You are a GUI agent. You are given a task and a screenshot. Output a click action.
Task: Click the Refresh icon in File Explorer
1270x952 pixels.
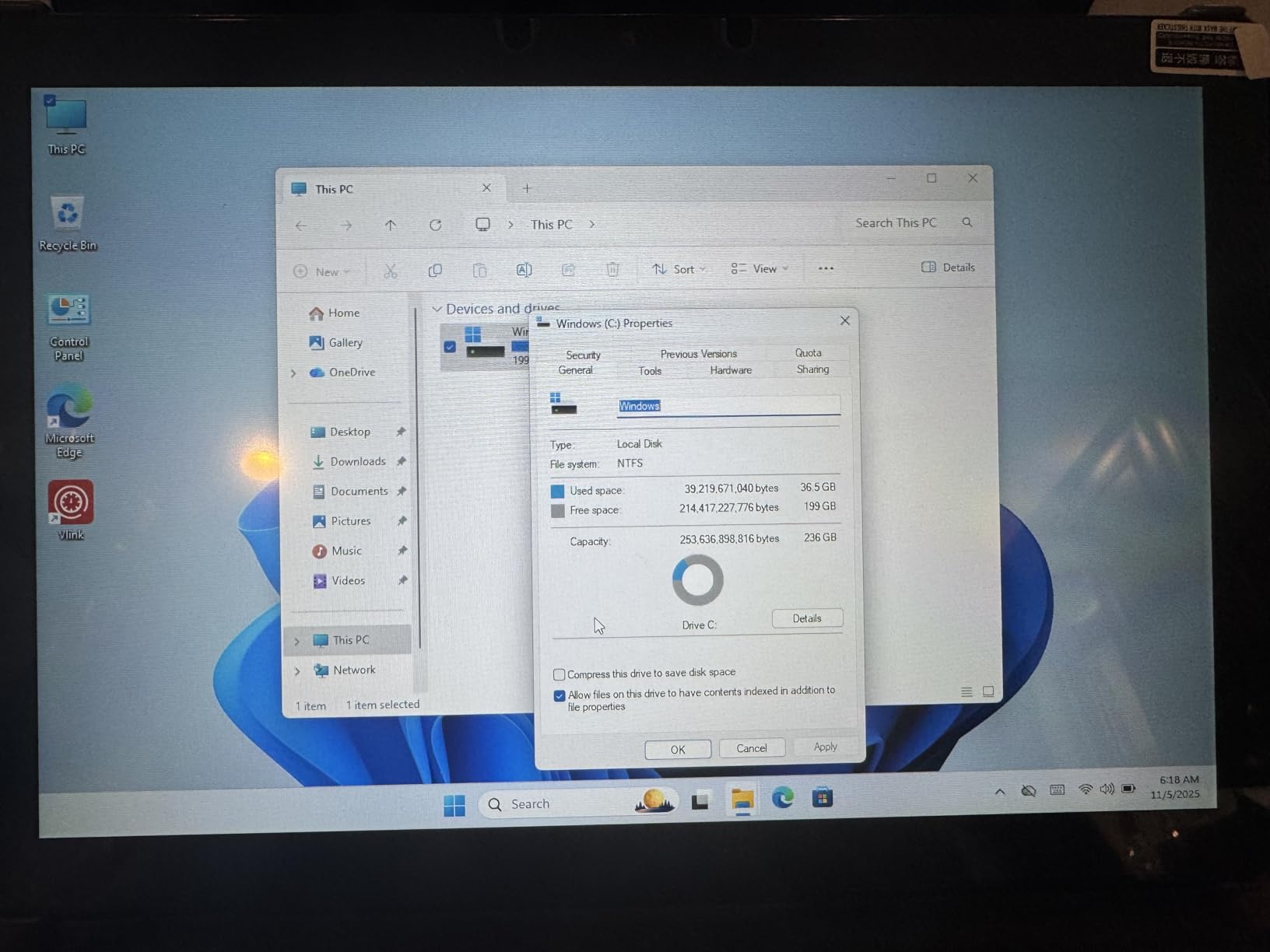(x=436, y=225)
